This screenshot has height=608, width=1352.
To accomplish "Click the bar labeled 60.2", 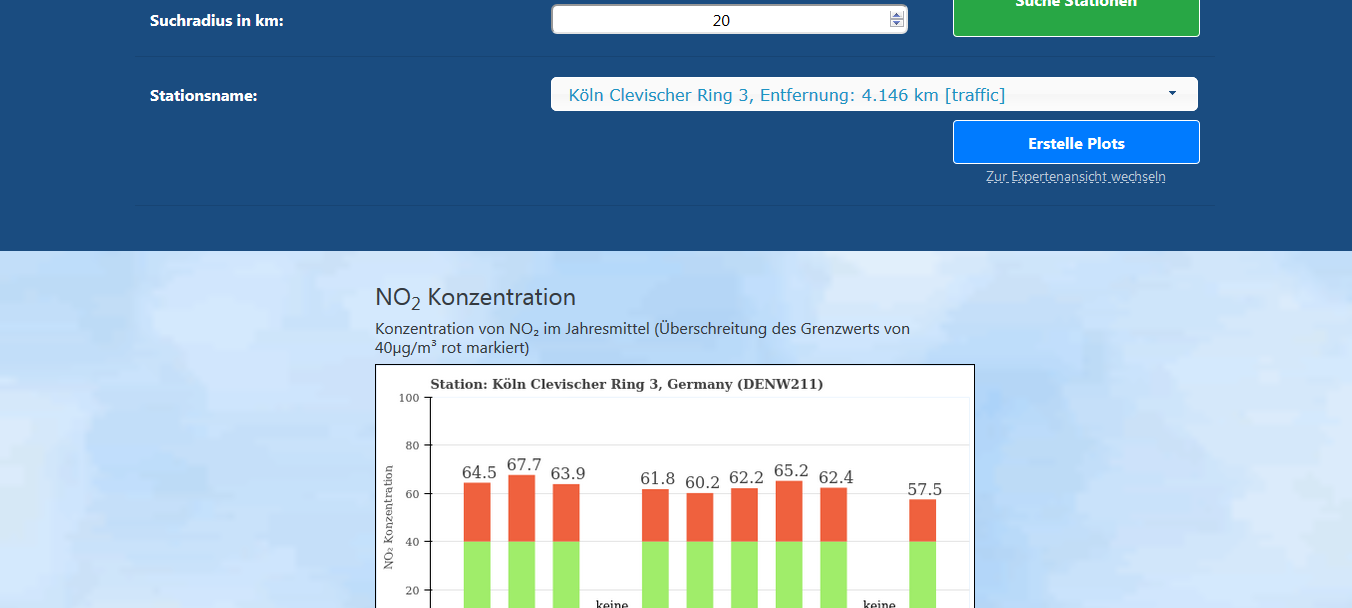I will pos(700,550).
